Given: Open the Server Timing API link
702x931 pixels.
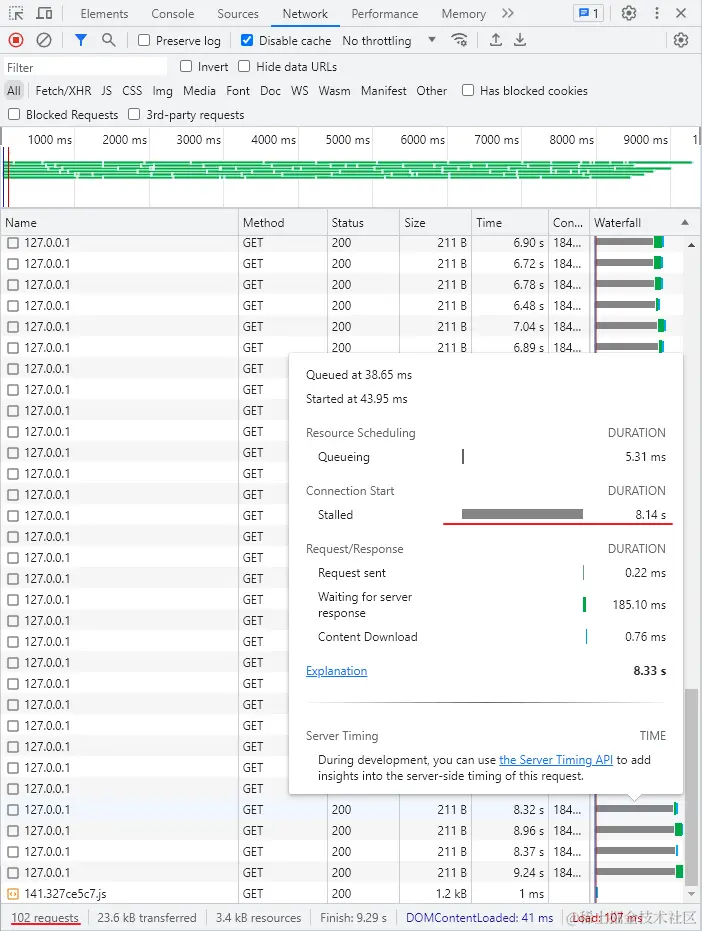Looking at the screenshot, I should [555, 760].
